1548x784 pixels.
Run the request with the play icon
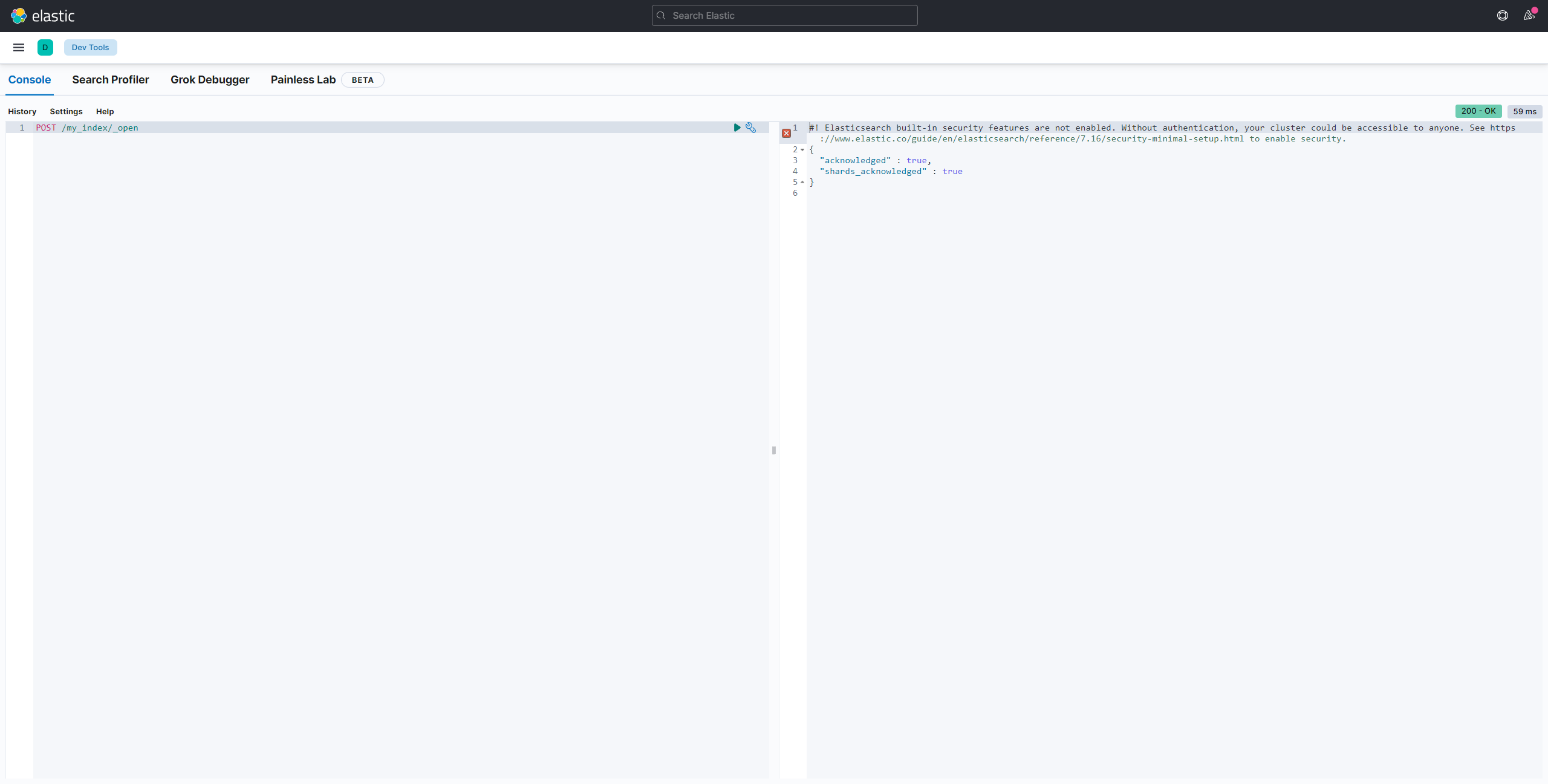click(x=737, y=128)
